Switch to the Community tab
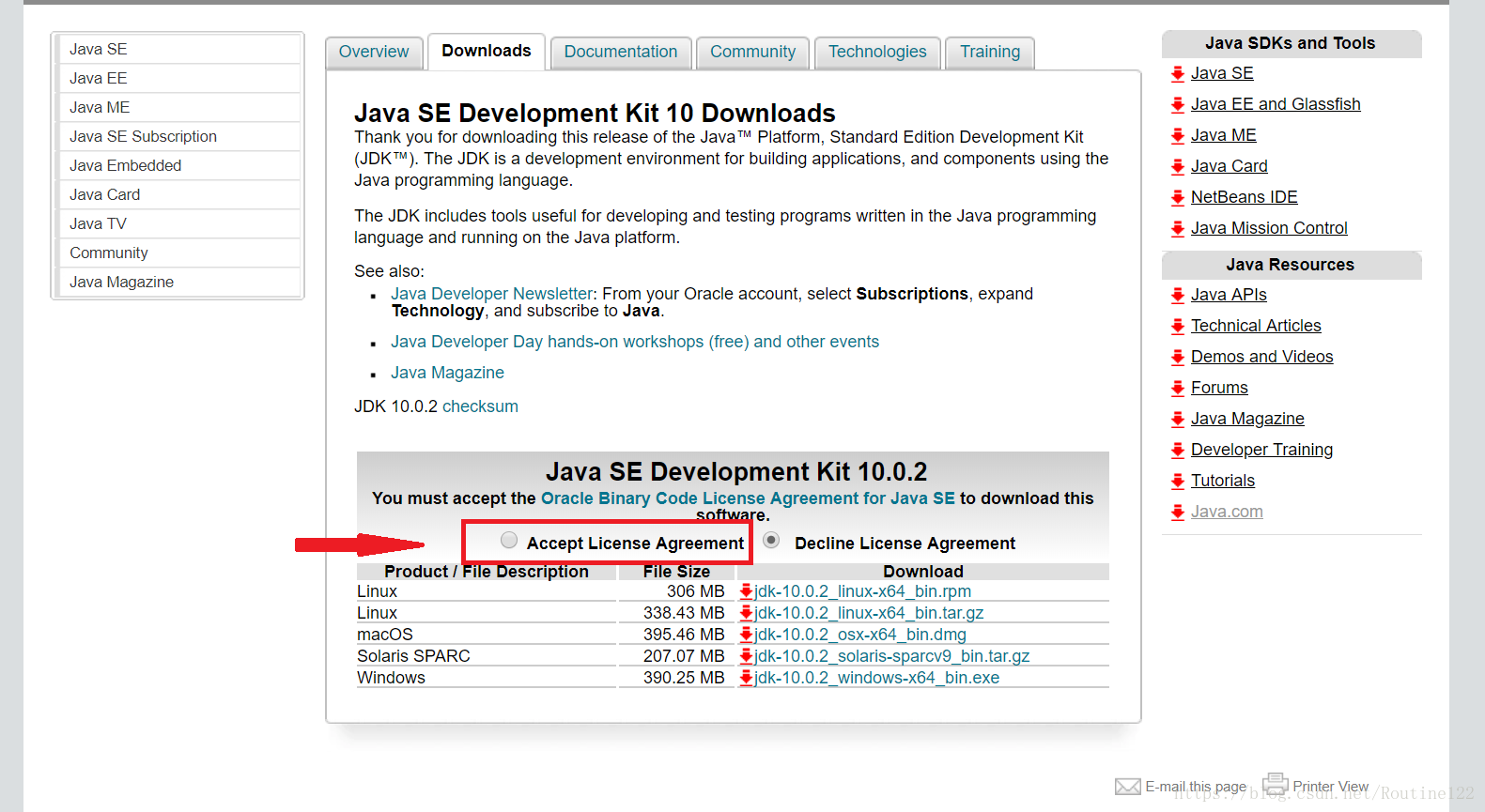Image resolution: width=1485 pixels, height=812 pixels. (753, 52)
